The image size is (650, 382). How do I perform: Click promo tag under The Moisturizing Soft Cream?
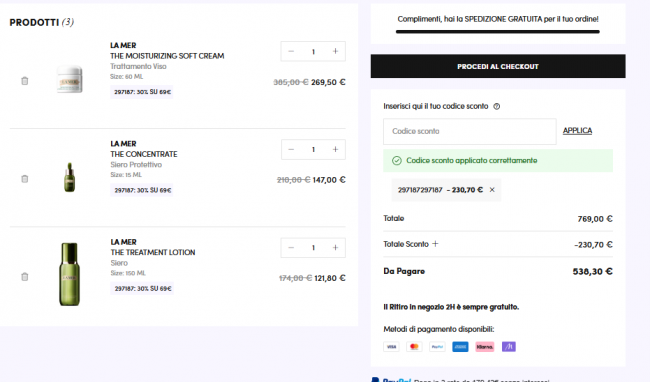[142, 92]
